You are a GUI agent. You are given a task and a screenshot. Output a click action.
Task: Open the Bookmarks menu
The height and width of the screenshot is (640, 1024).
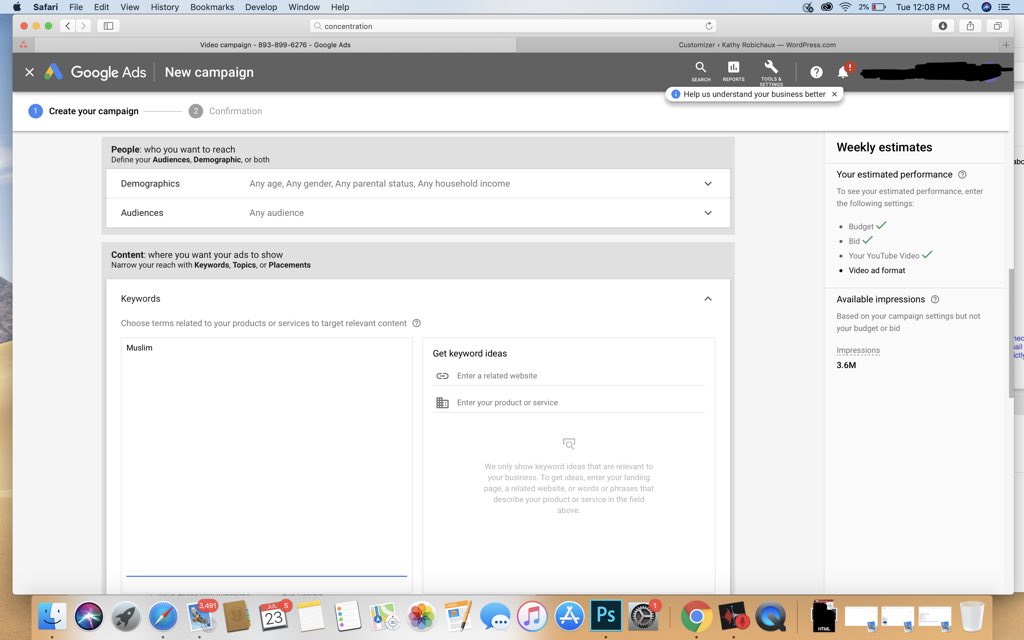point(212,7)
